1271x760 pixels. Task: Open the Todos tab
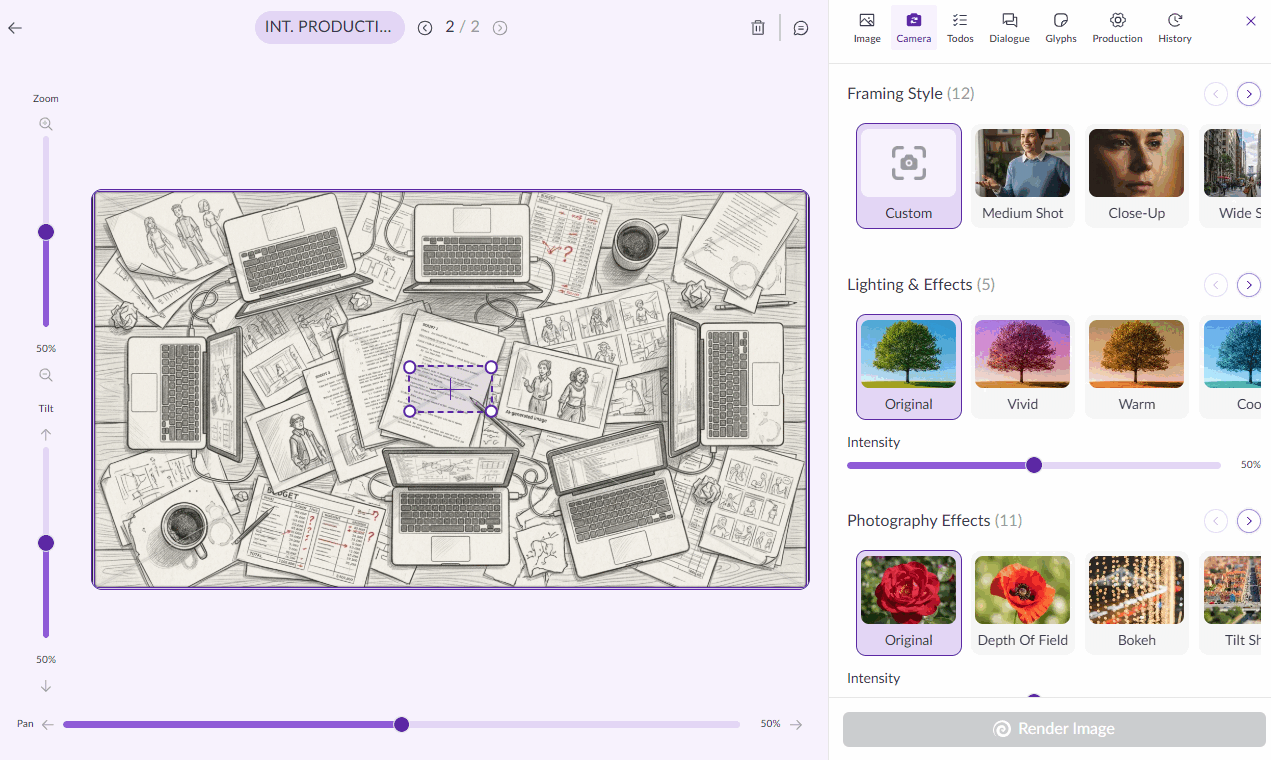point(960,28)
